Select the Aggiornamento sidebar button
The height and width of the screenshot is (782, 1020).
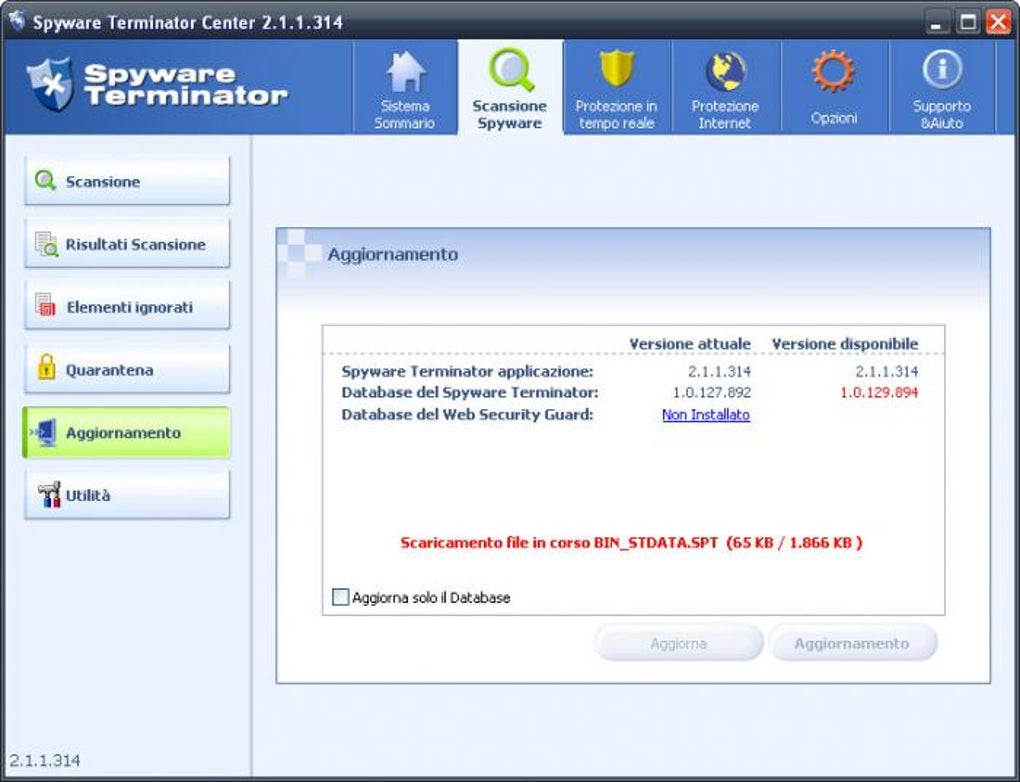click(127, 433)
